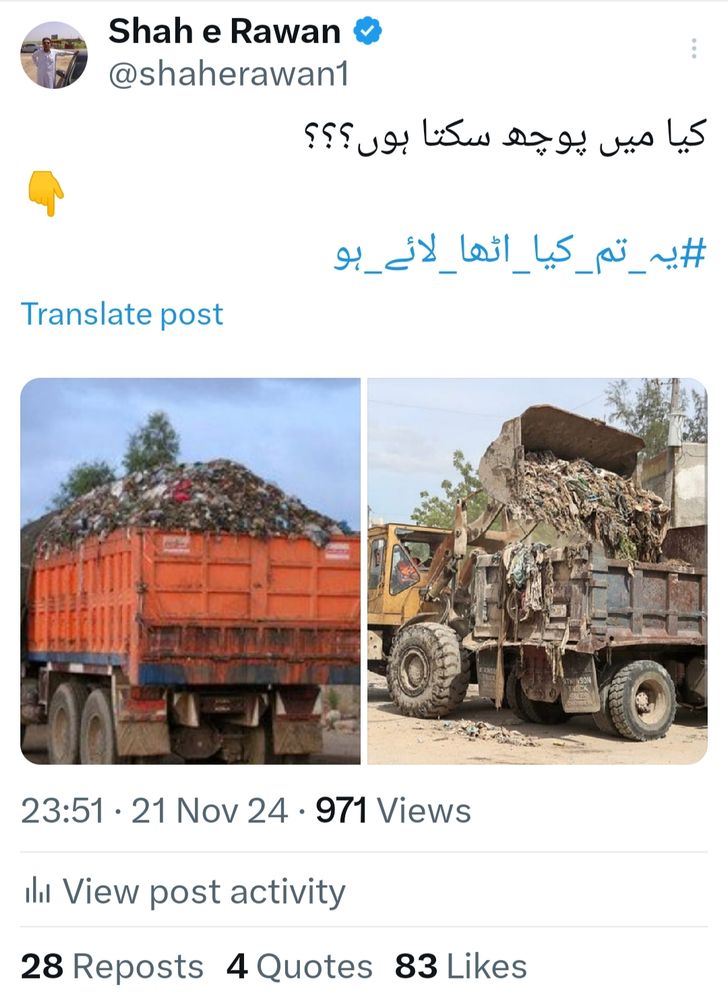View the 28 Reposts list
The width and height of the screenshot is (728, 1000).
coord(112,966)
